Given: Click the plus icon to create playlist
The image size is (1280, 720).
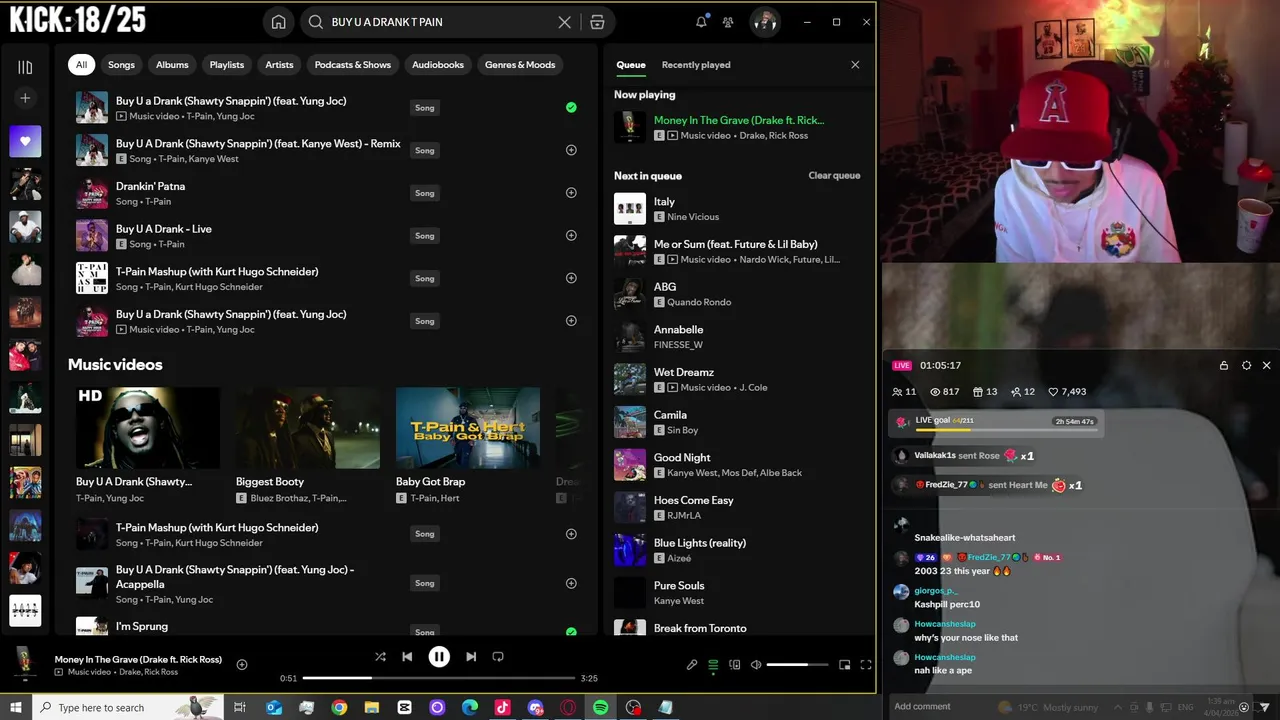Looking at the screenshot, I should click(x=25, y=98).
